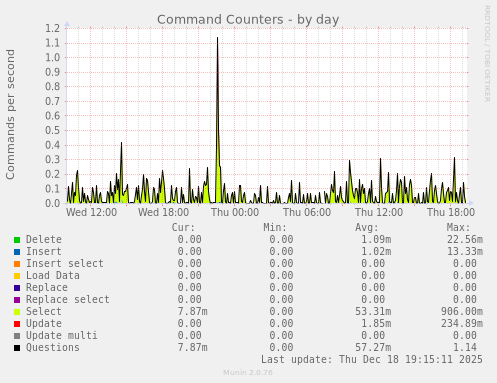Click the 'Cur:' column header

point(183,227)
